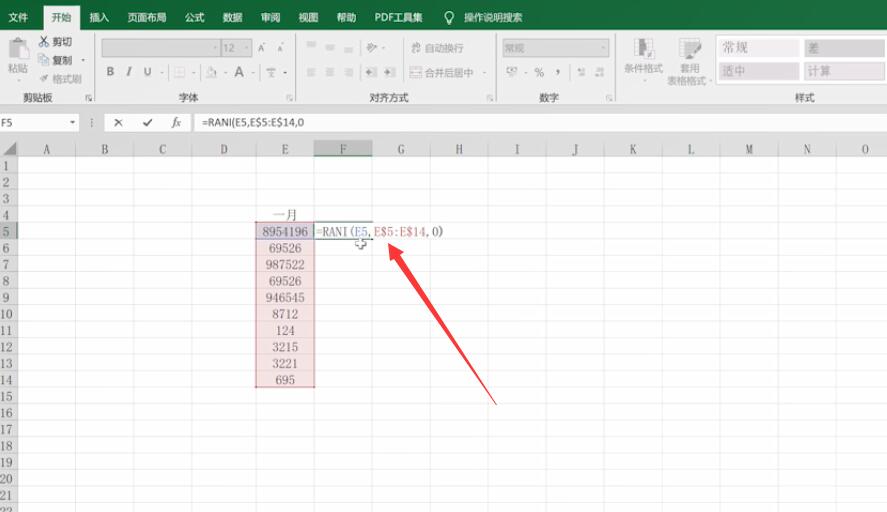This screenshot has height=512, width=887.
Task: Click the Paste clipboard icon
Action: pyautogui.click(x=18, y=49)
